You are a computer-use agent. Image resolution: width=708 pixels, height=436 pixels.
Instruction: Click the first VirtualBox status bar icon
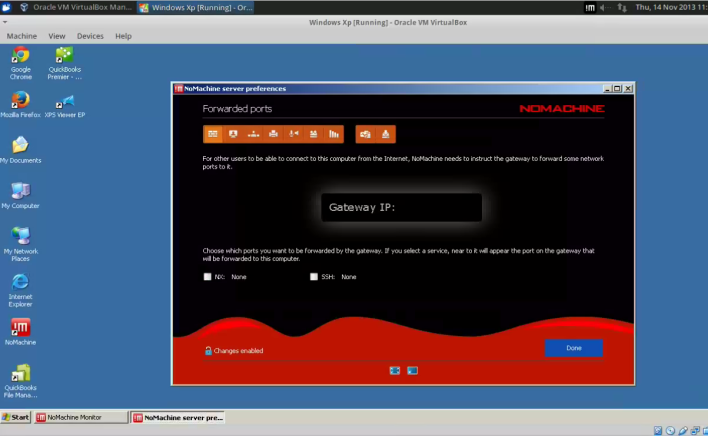click(658, 431)
